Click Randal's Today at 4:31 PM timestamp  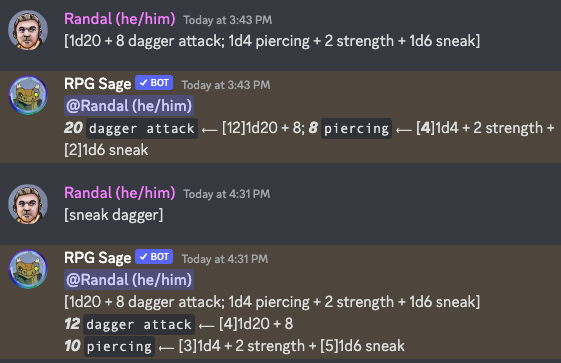226,194
